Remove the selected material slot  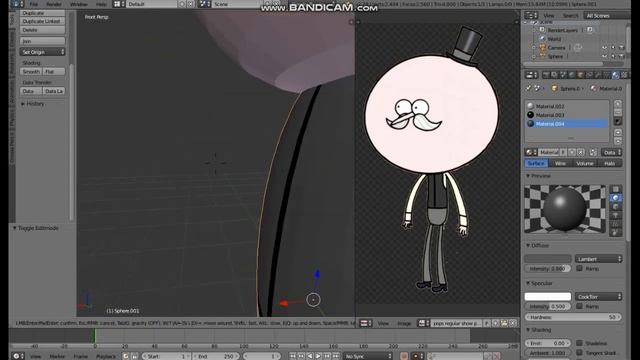tap(618, 112)
